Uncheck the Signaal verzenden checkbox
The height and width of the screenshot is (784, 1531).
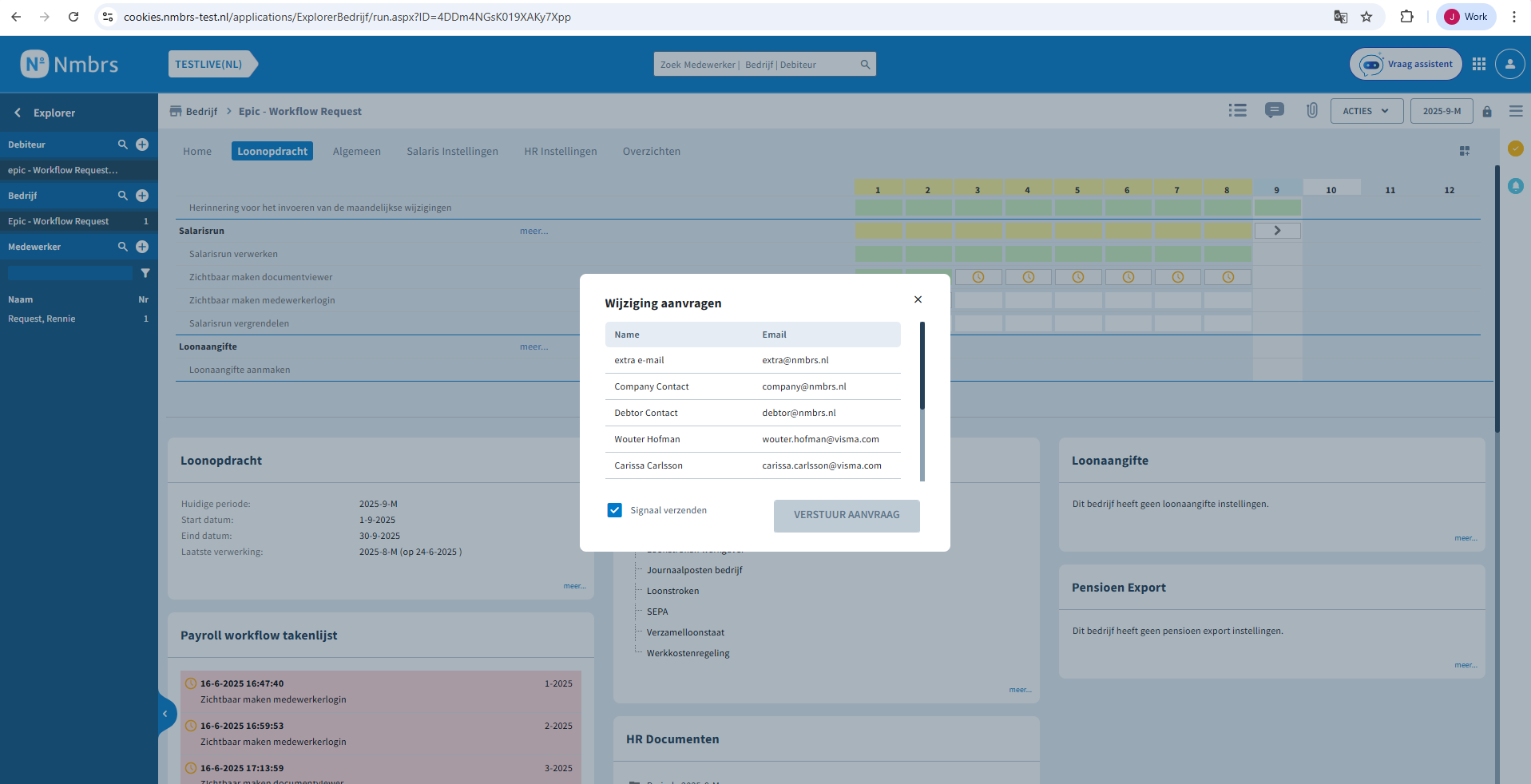(x=614, y=510)
